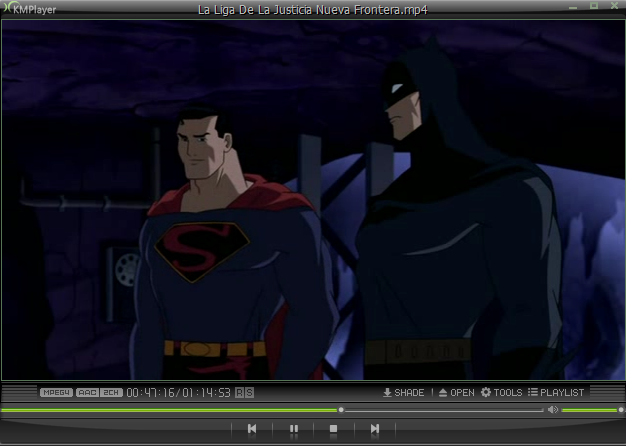
Task: Seek in the playback progress bar
Action: (x=272, y=410)
